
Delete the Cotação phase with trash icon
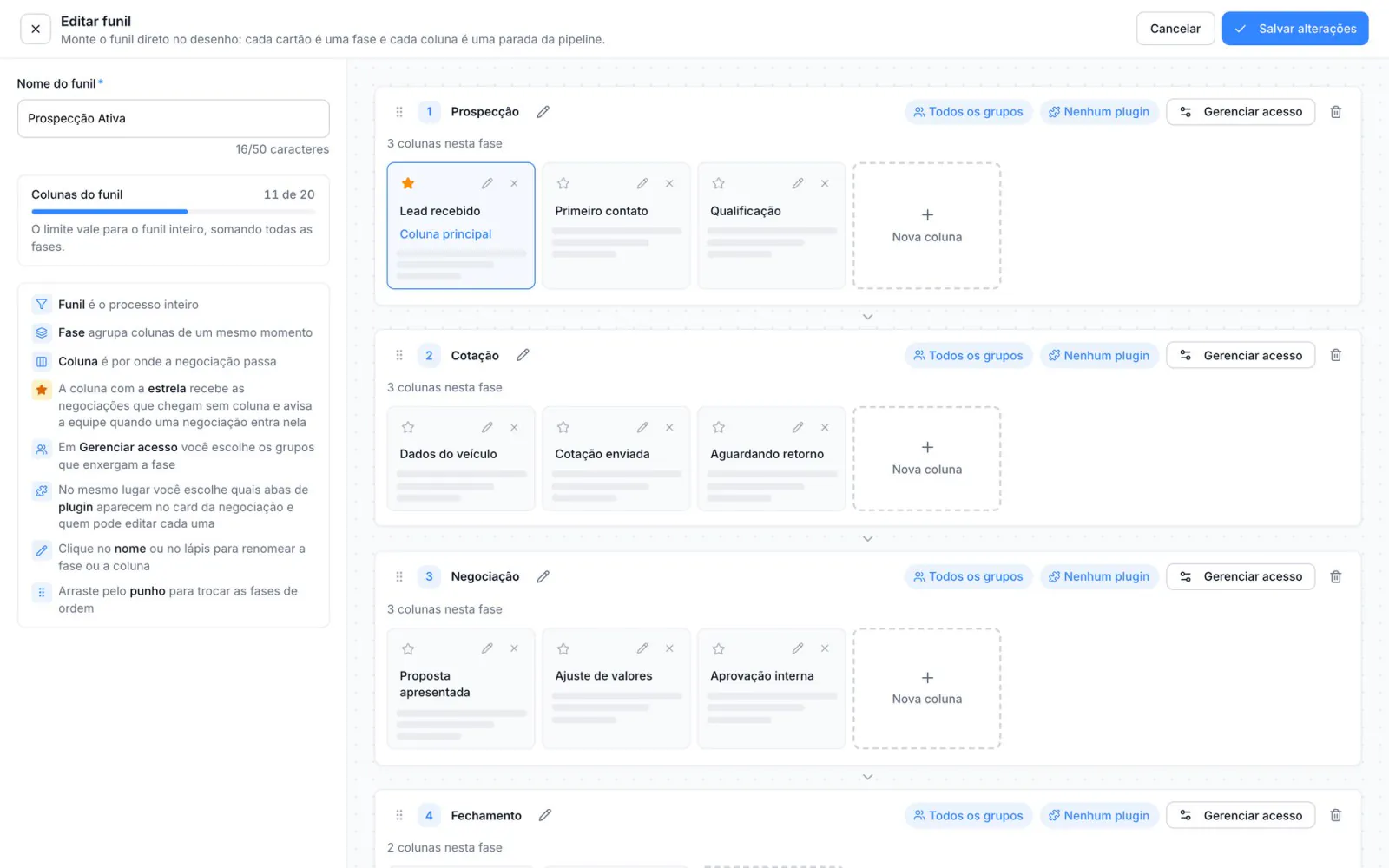pos(1336,355)
